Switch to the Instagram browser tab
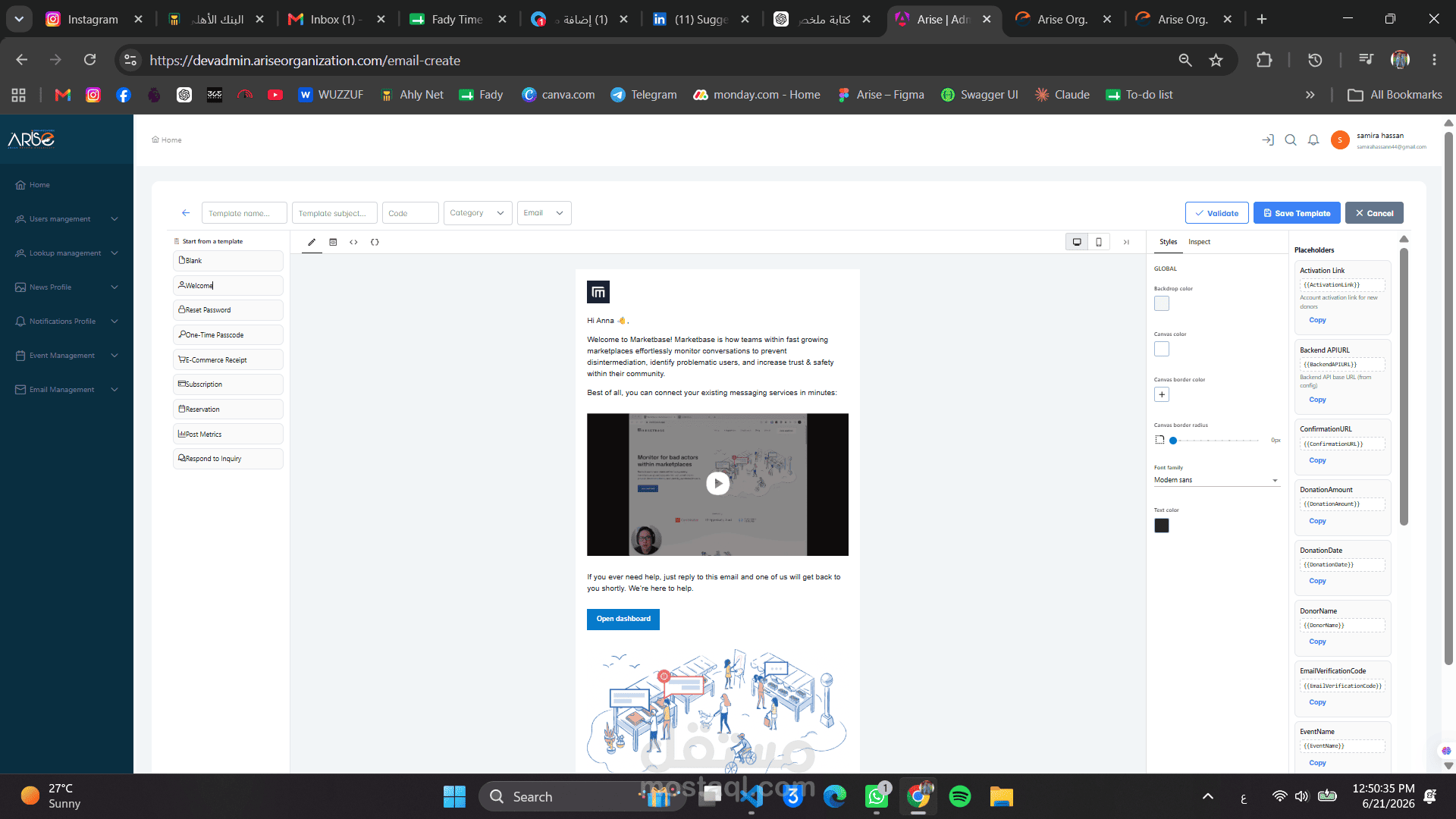Viewport: 1456px width, 819px height. tap(93, 19)
